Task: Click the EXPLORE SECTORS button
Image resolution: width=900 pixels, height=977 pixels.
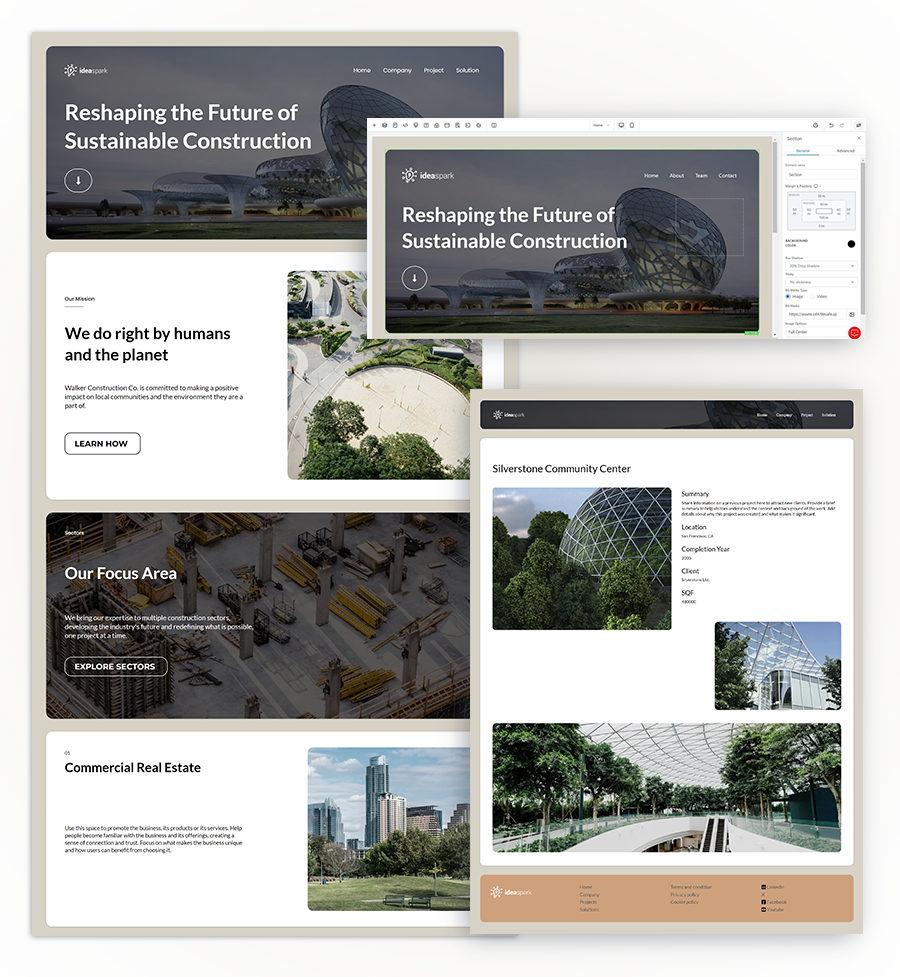Action: tap(116, 667)
